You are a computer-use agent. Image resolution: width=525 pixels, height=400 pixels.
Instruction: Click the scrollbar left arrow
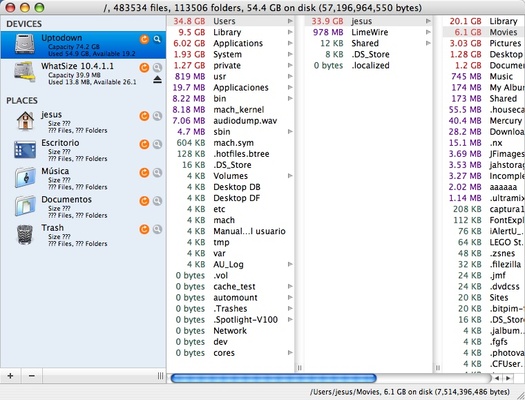click(497, 378)
